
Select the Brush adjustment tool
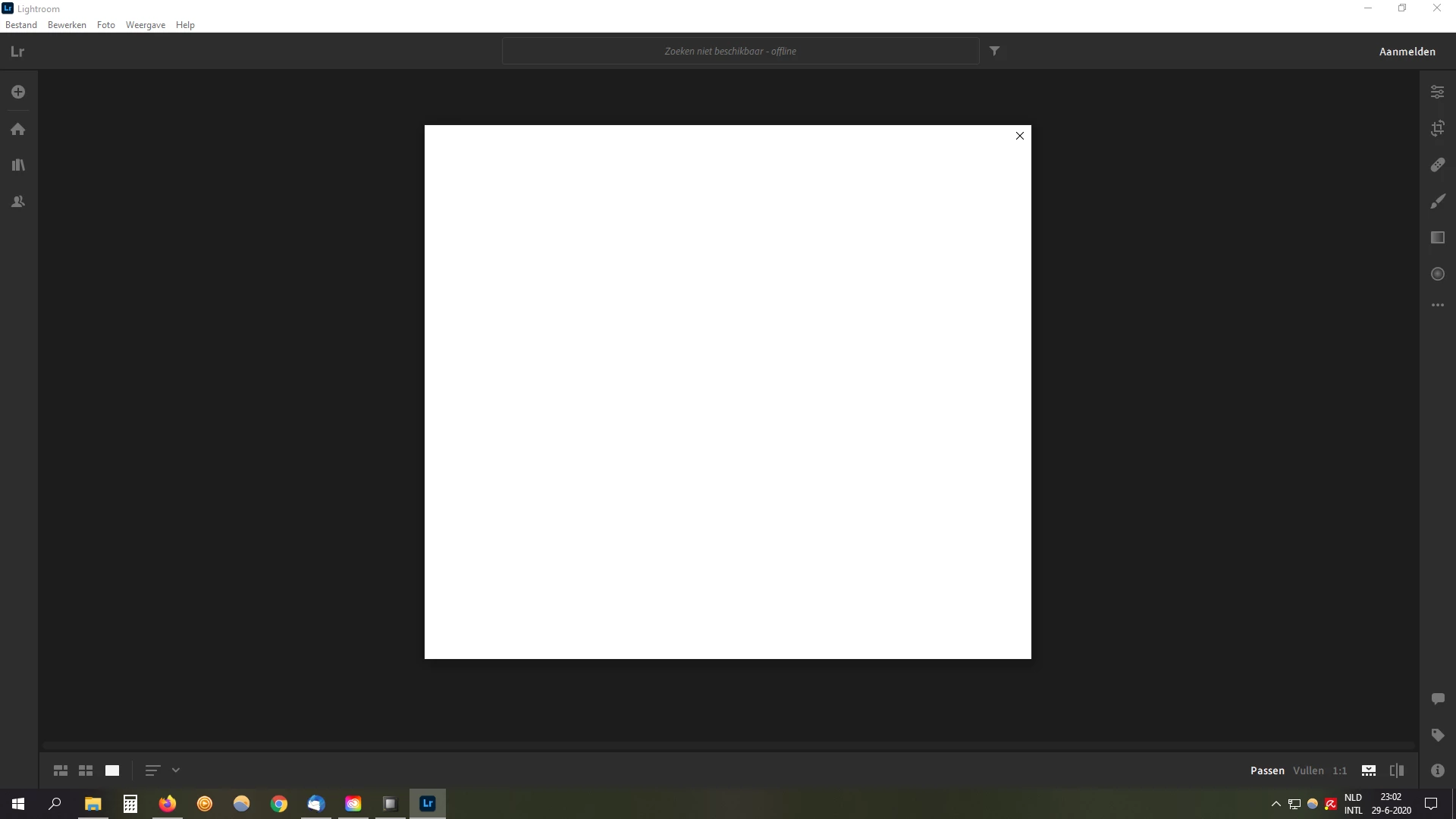(1437, 201)
